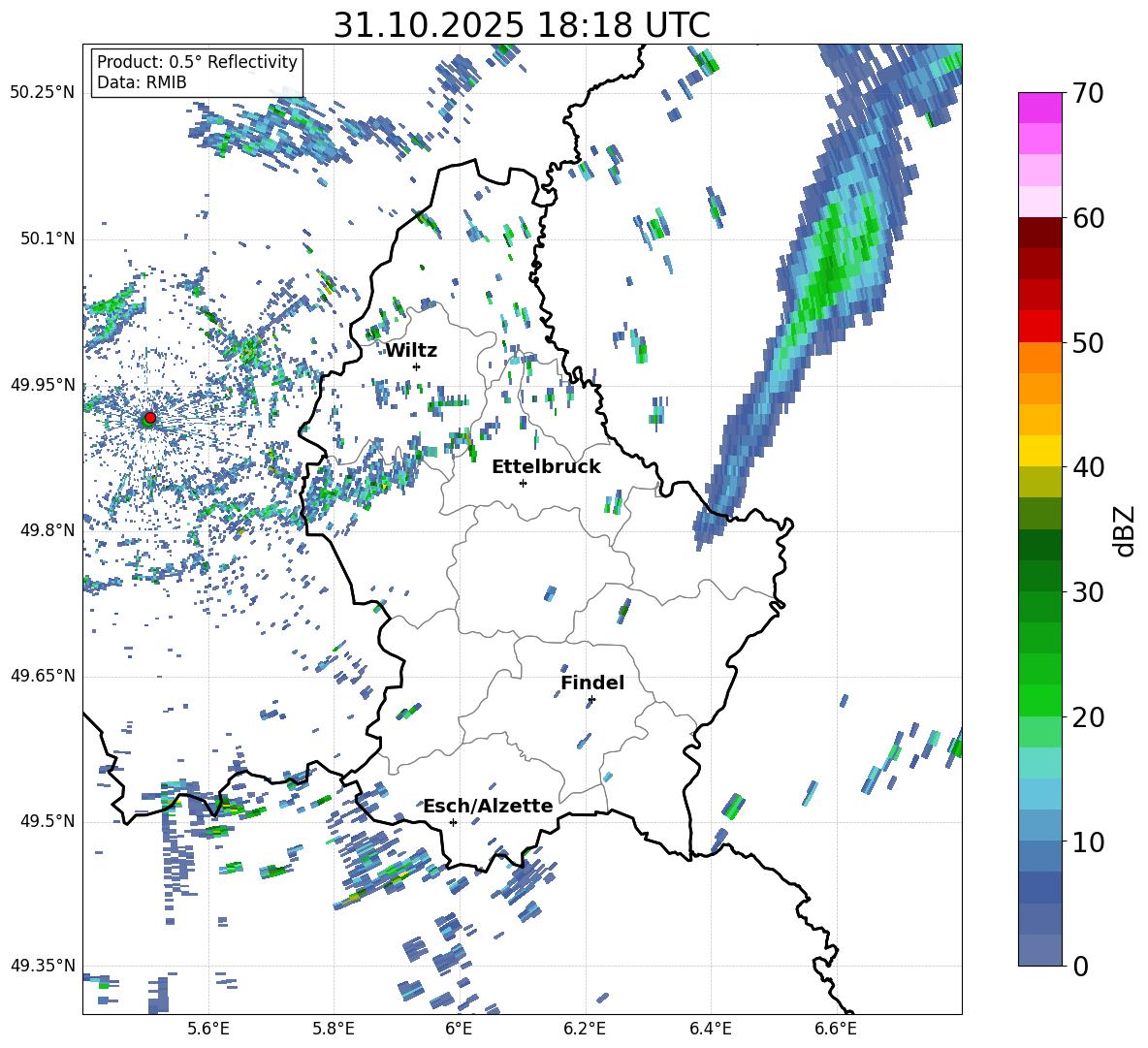Click the Ettelbruck station cross marker
This screenshot has height=1048, width=1148.
click(523, 483)
